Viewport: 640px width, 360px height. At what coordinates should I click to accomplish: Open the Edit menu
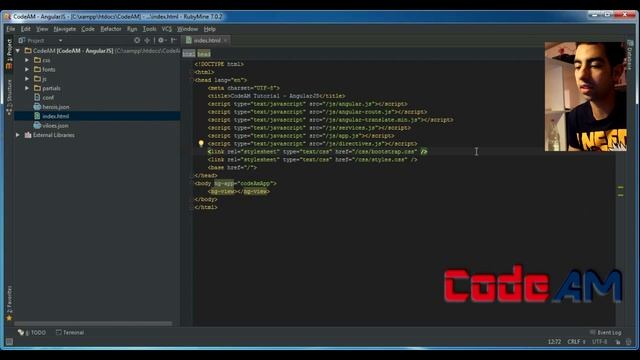[x=26, y=29]
